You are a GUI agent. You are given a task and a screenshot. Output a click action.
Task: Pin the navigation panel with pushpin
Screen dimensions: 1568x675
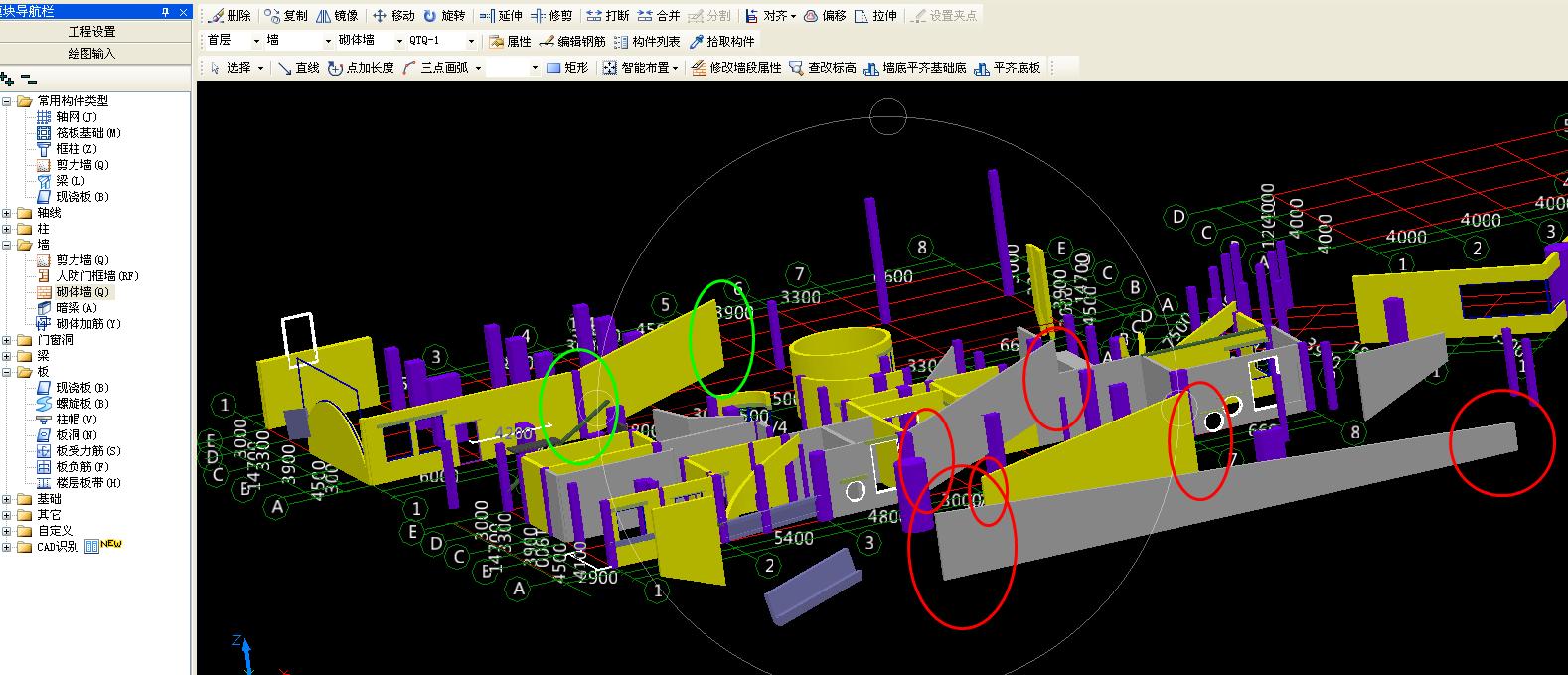pyautogui.click(x=165, y=12)
